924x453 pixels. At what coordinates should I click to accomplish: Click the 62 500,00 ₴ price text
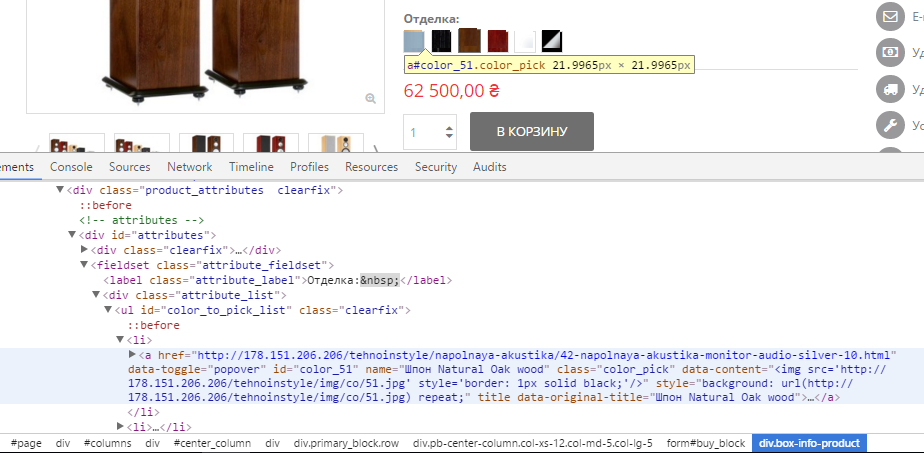point(452,91)
